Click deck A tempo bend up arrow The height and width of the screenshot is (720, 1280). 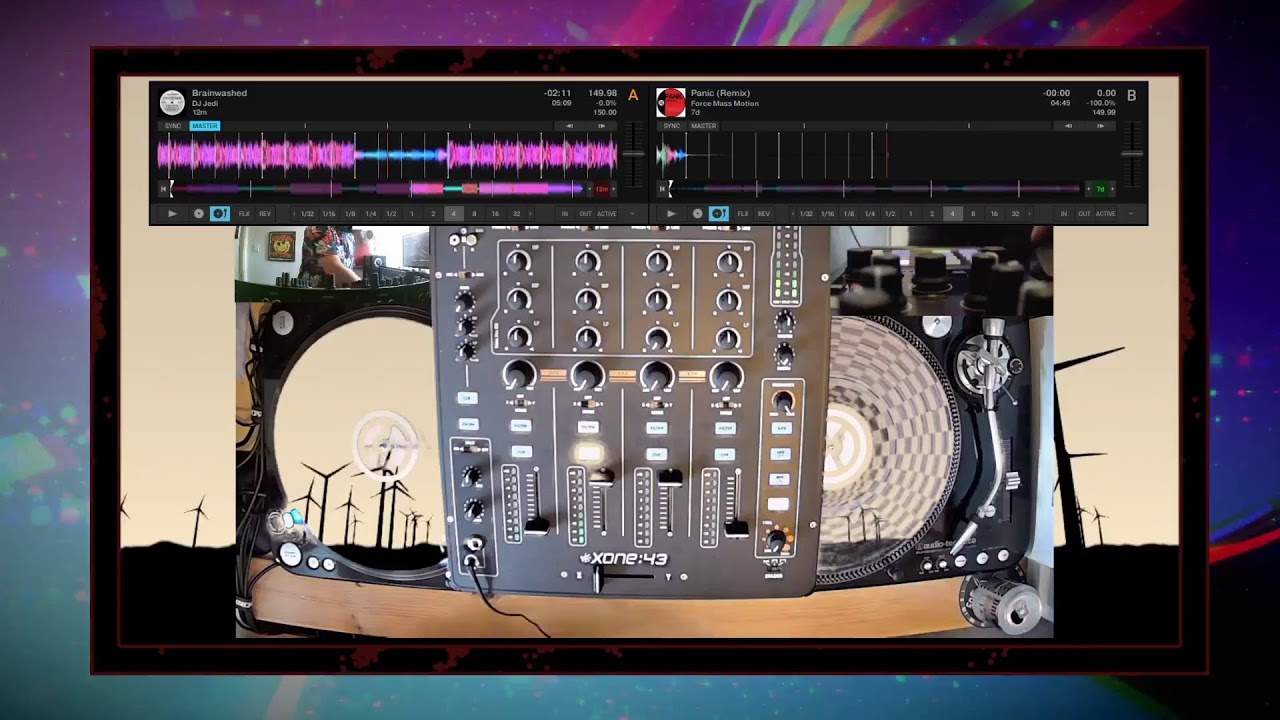pos(602,126)
